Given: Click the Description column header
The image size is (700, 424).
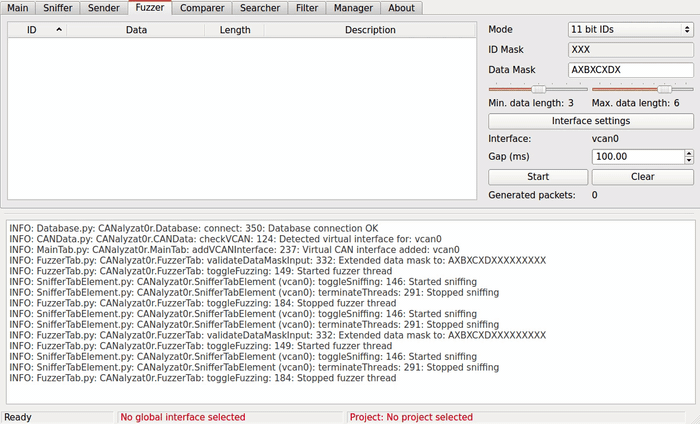Looking at the screenshot, I should click(x=370, y=30).
